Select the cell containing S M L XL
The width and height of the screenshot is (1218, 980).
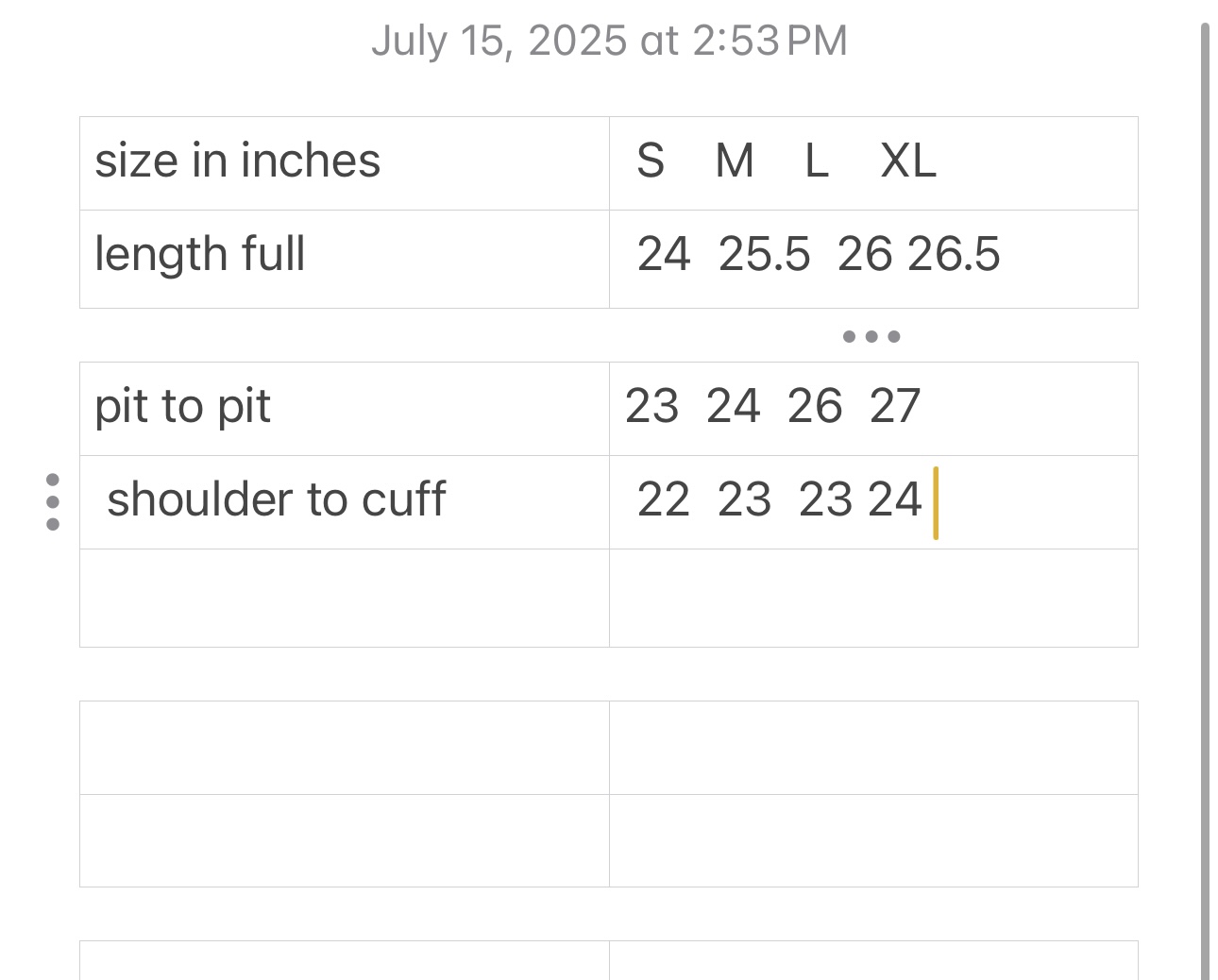[x=872, y=162]
